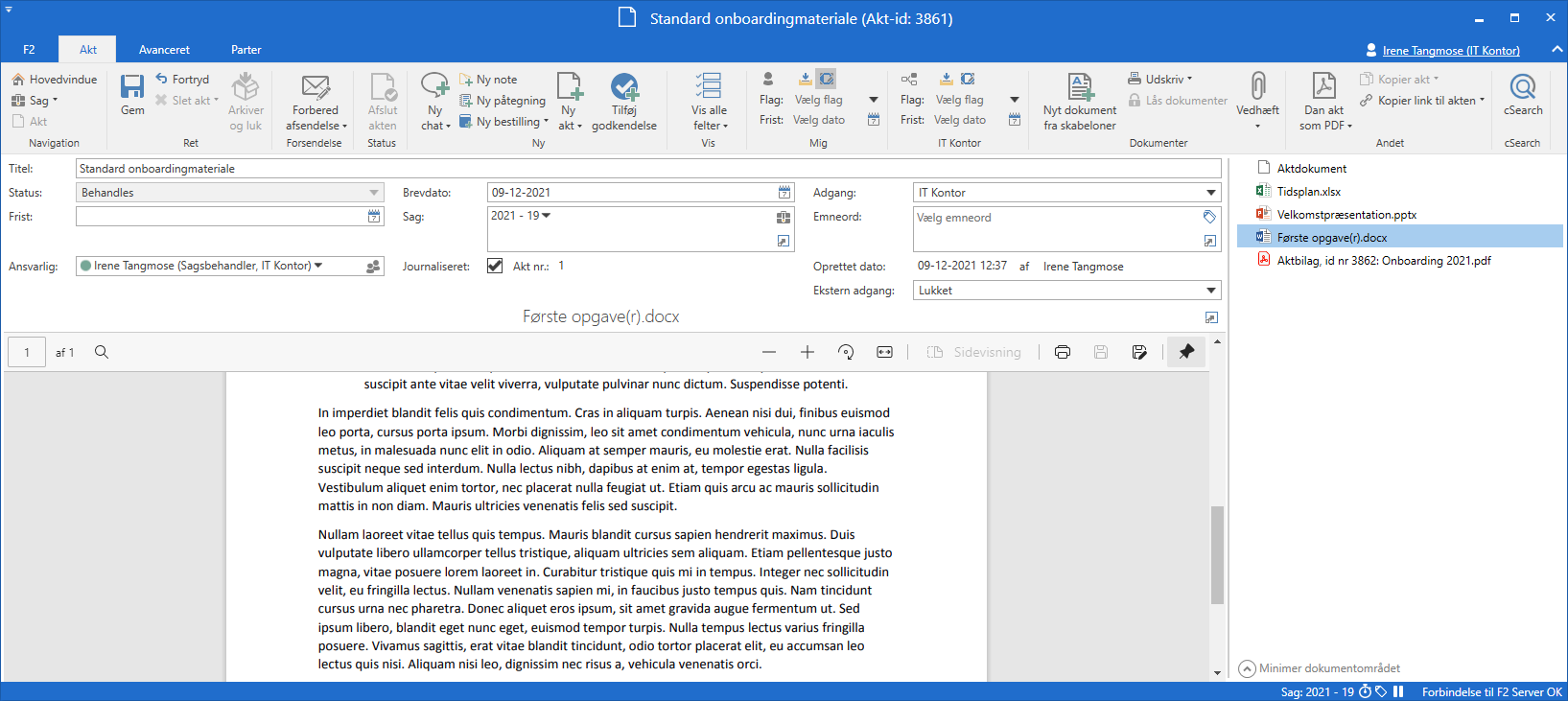Screen dimensions: 1568x701
Task: Click document viewer vertical scrollbar thumb
Action: [x=1217, y=554]
